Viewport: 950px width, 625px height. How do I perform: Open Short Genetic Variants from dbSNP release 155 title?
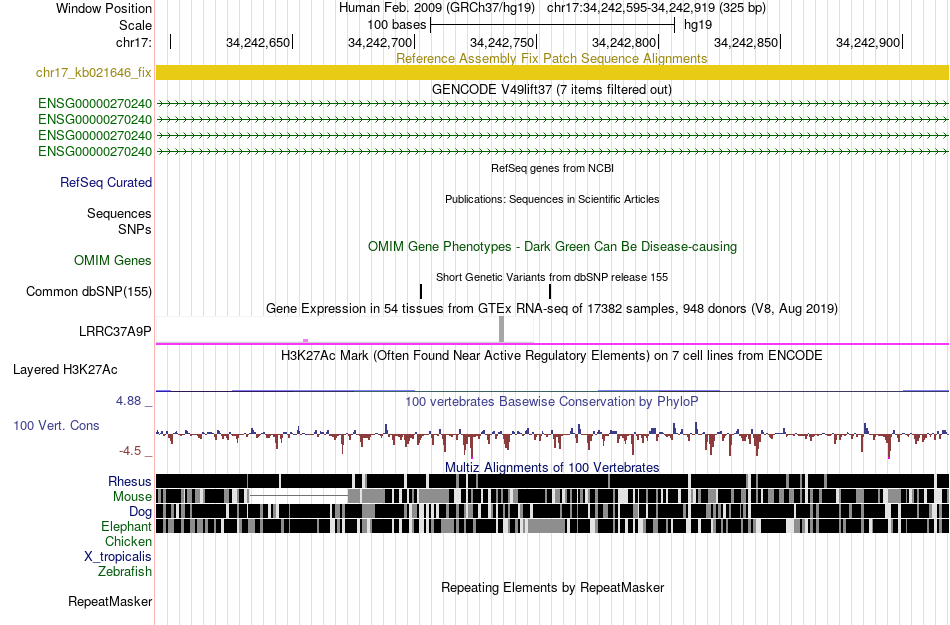point(552,277)
